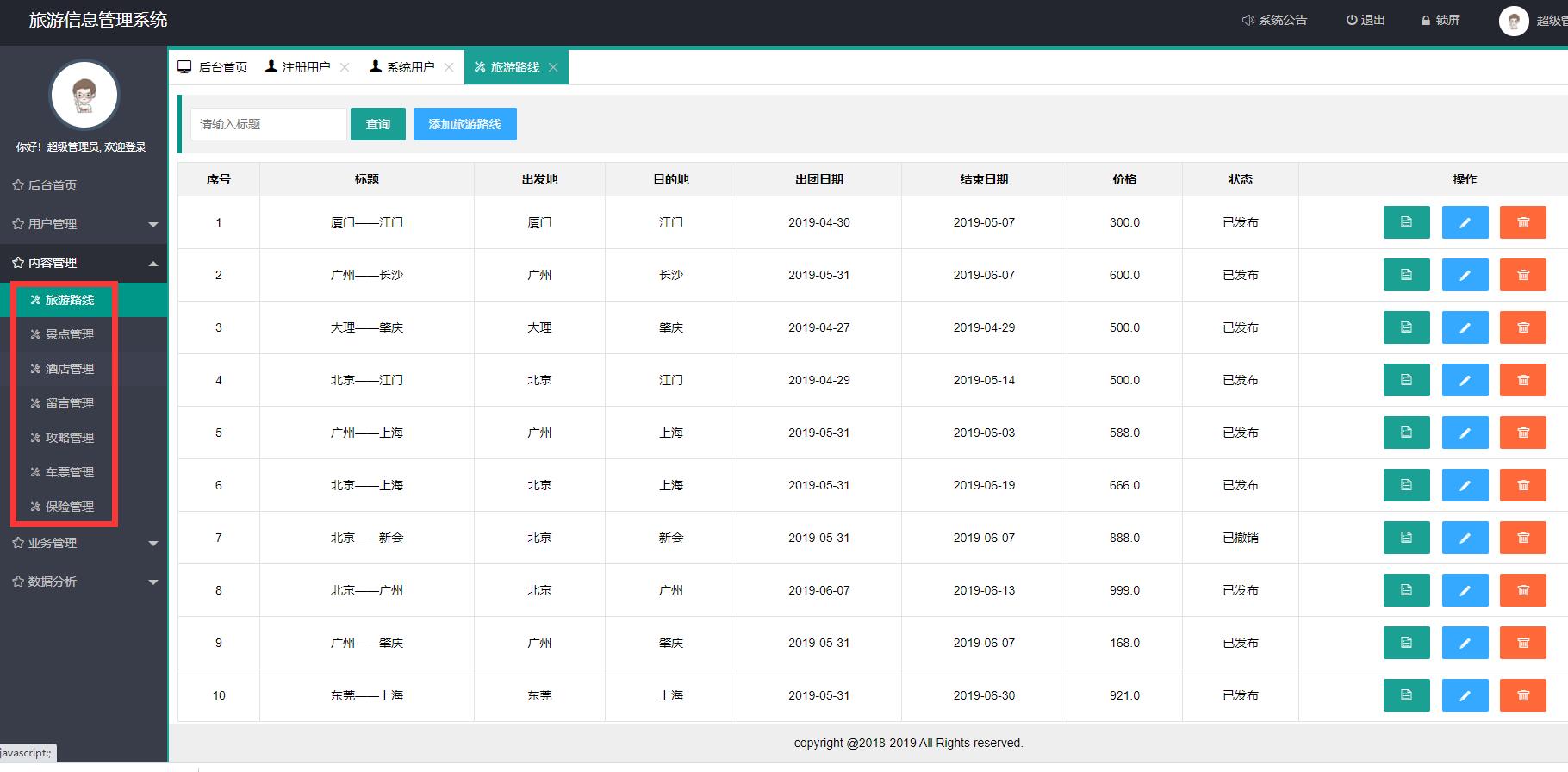Delete the 大理——肇庆 route

1522,327
